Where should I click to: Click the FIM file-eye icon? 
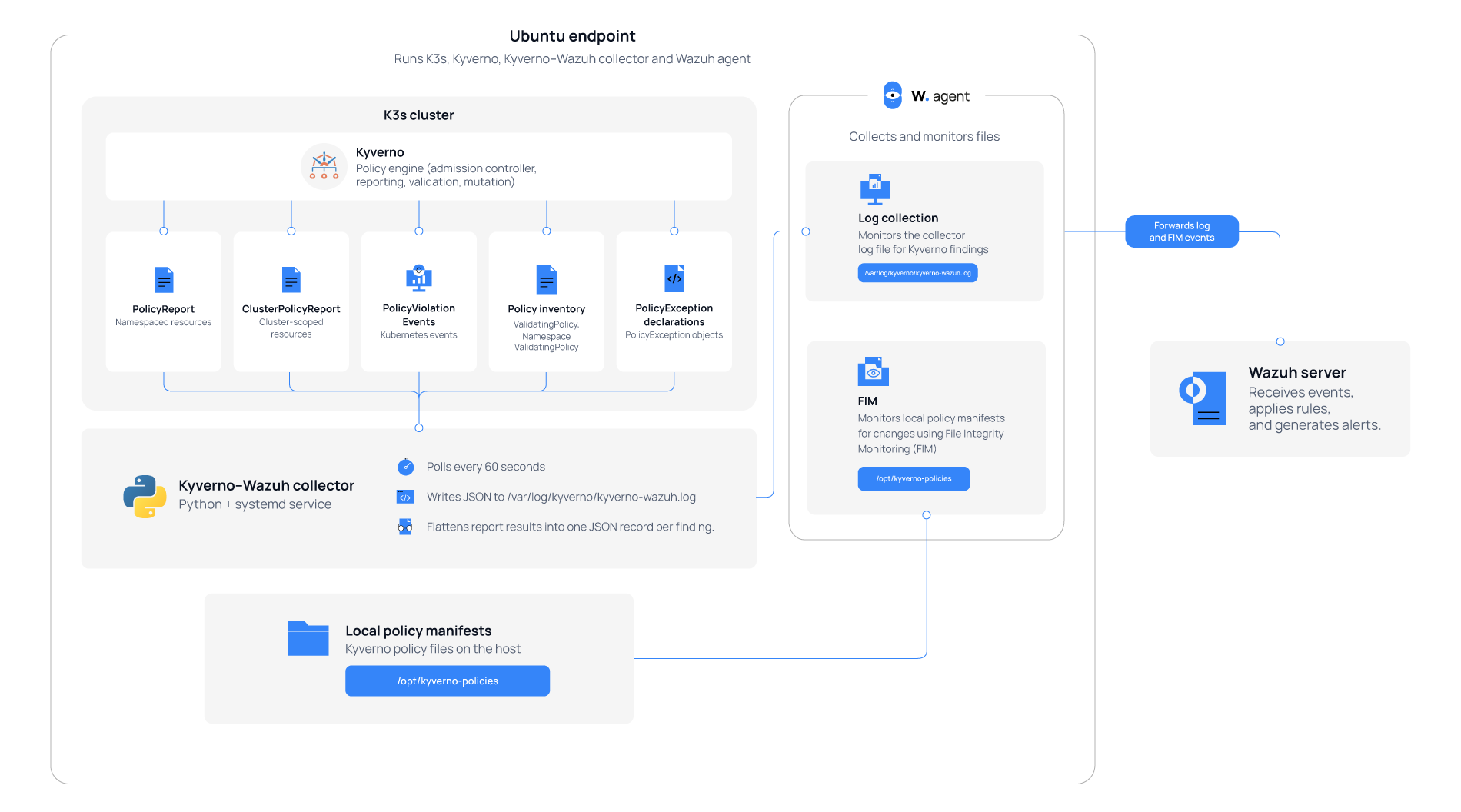click(874, 371)
